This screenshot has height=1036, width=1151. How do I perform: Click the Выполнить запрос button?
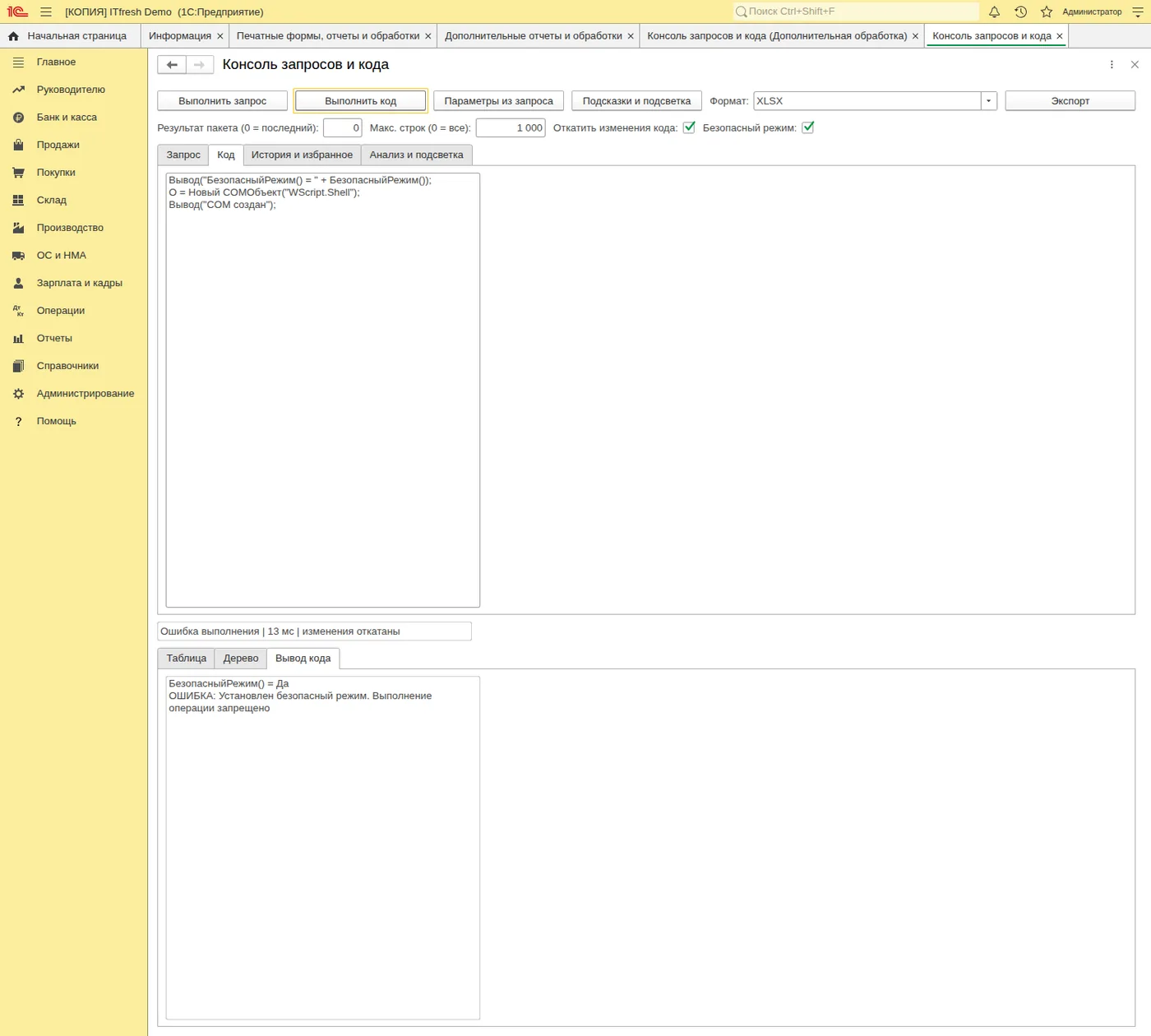[x=223, y=101]
